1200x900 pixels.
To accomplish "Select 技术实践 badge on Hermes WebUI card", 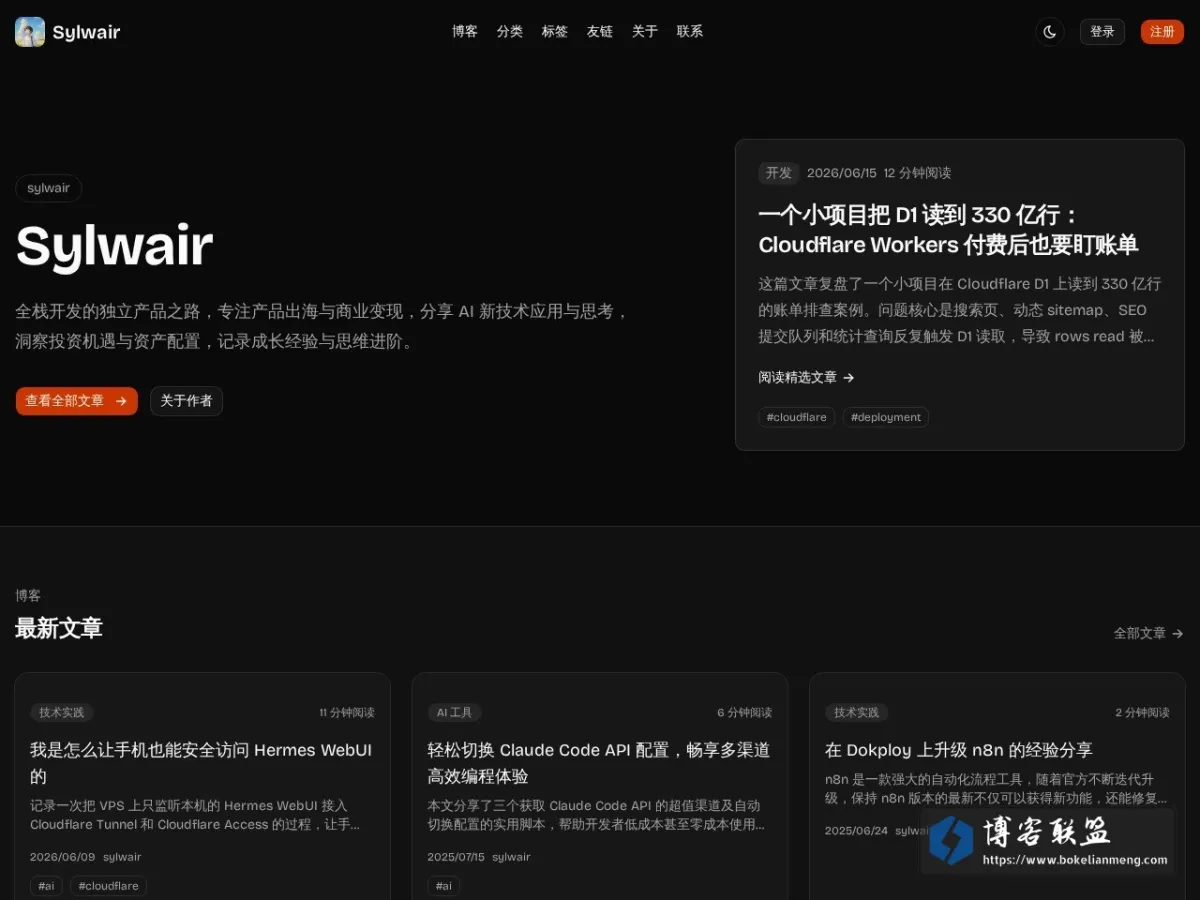I will tap(62, 713).
